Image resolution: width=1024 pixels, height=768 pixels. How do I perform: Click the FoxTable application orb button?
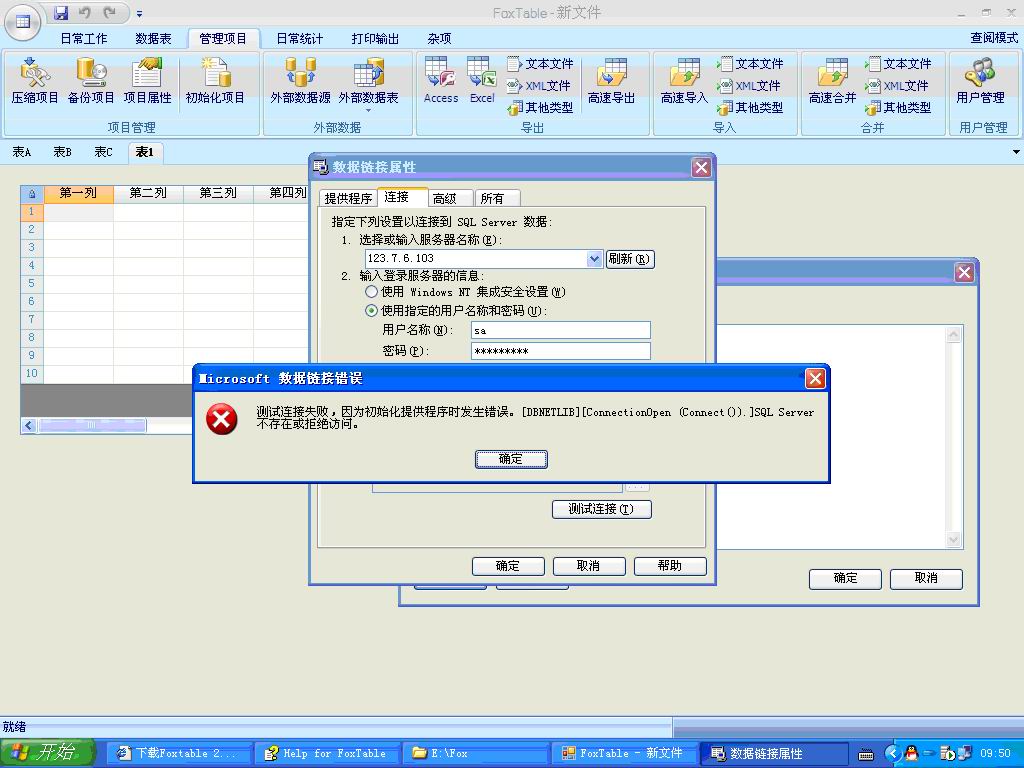[22, 21]
